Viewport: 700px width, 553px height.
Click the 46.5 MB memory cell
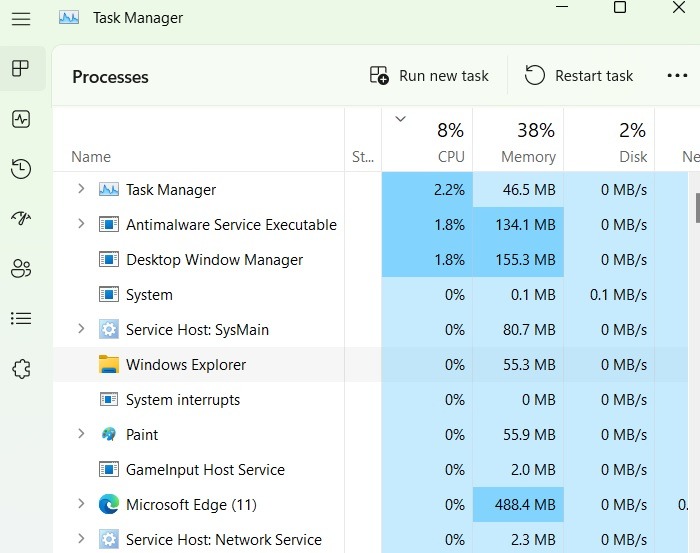click(518, 189)
